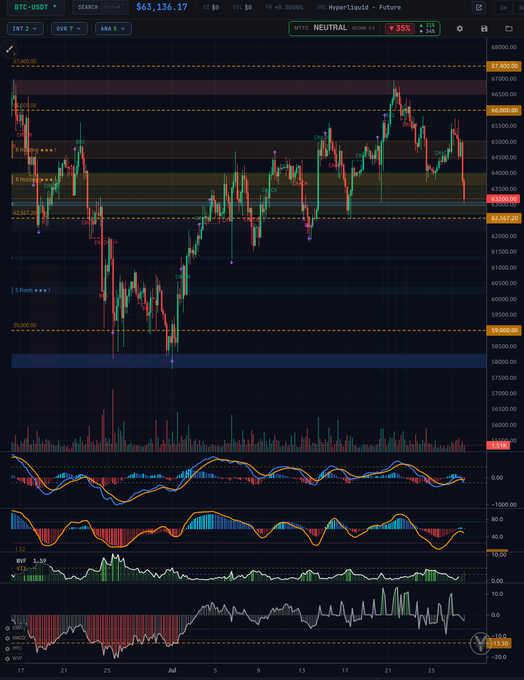This screenshot has height=680, width=524.
Task: Open WVF indicator settings gear
Action: tap(7, 658)
